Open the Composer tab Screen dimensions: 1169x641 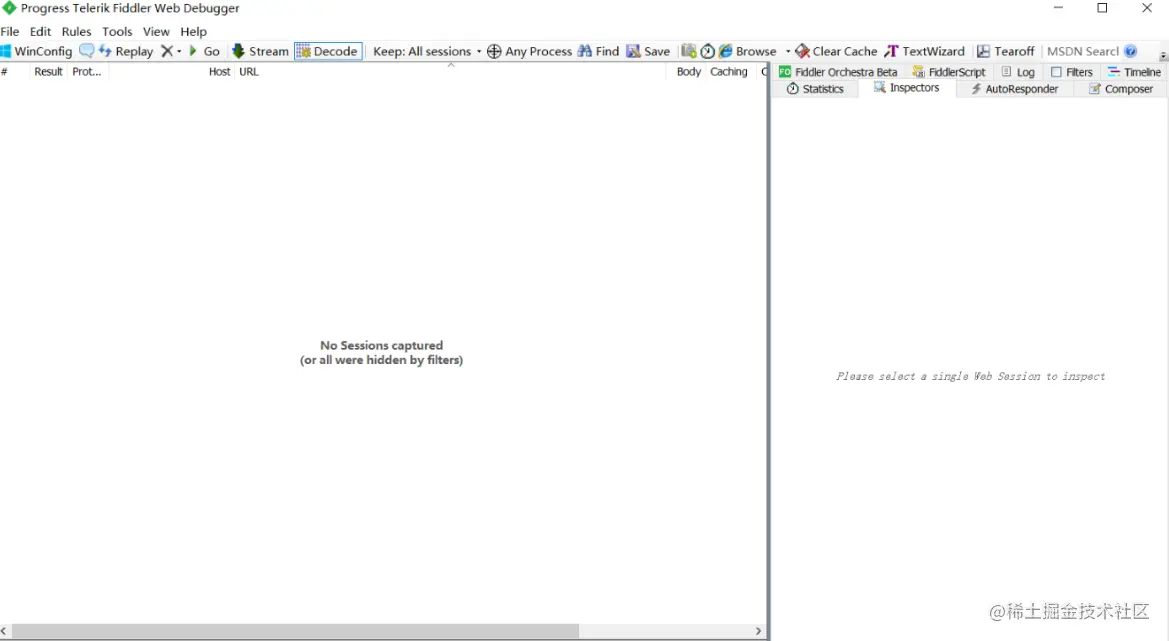click(1121, 89)
